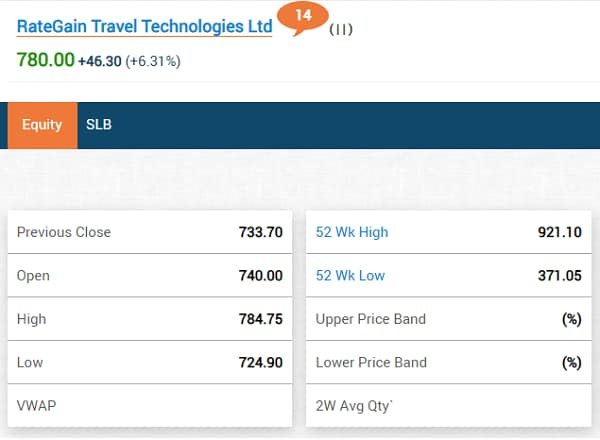The width and height of the screenshot is (600, 440).
Task: Open the RateGain Travel Technologies Ltd link
Action: click(x=144, y=27)
